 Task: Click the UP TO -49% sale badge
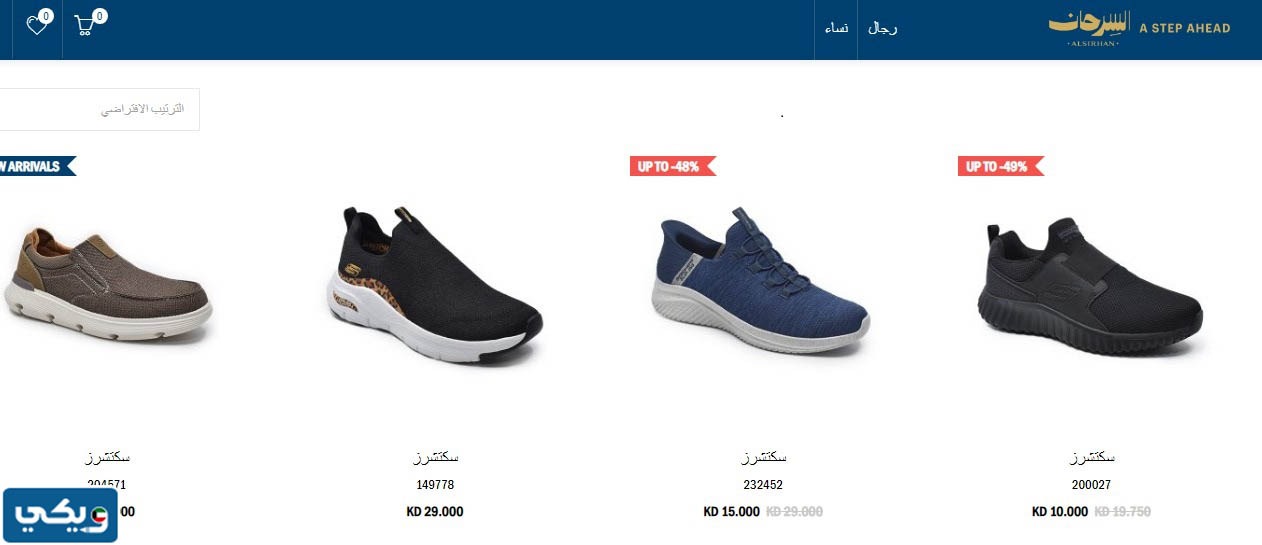(1001, 166)
